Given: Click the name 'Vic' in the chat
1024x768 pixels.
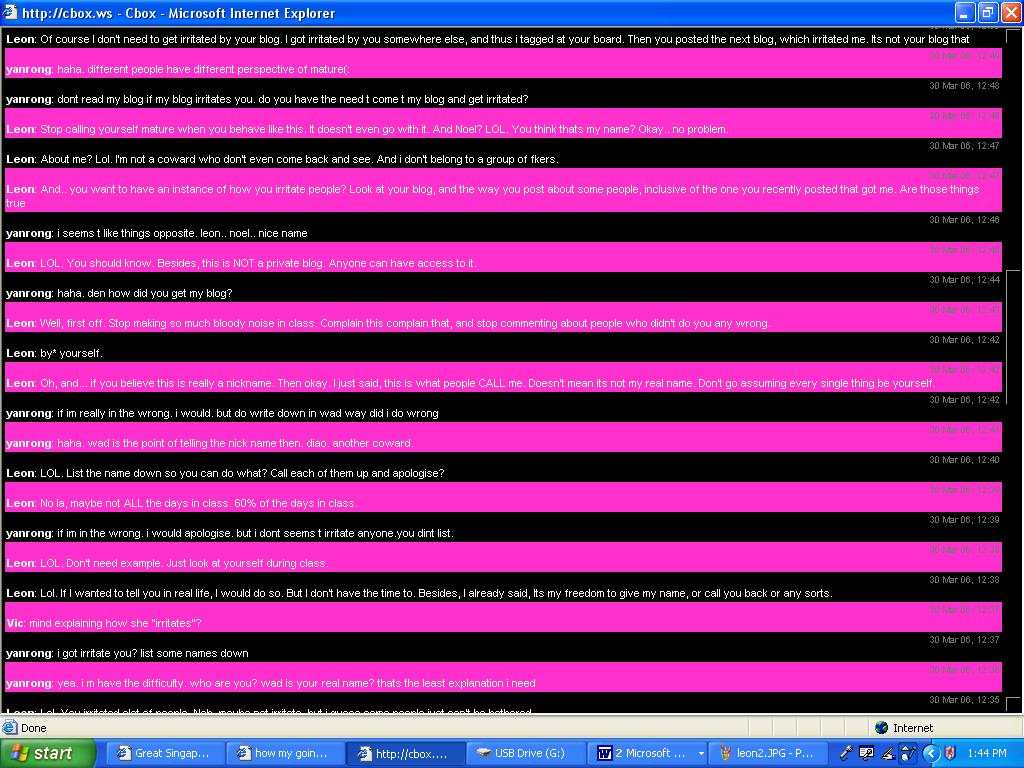Looking at the screenshot, I should pos(14,623).
